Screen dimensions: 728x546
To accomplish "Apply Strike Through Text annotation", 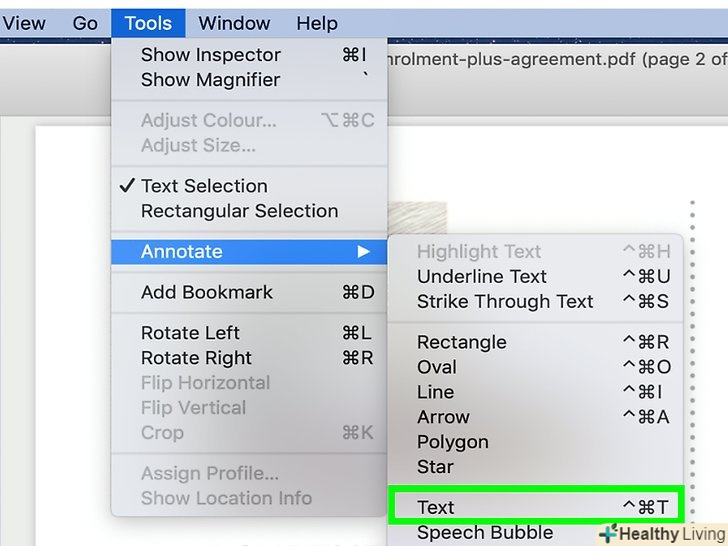I will pos(505,302).
